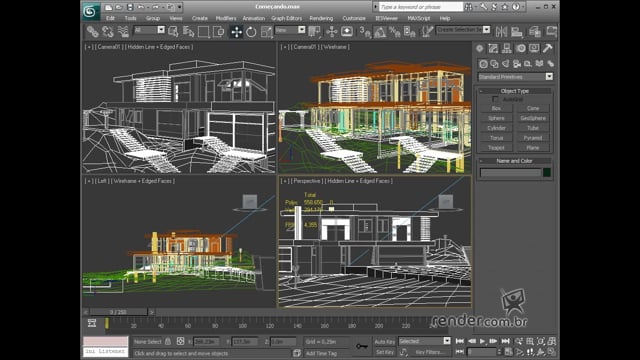
Task: Open Create Selection Set dropdown
Action: [463, 30]
